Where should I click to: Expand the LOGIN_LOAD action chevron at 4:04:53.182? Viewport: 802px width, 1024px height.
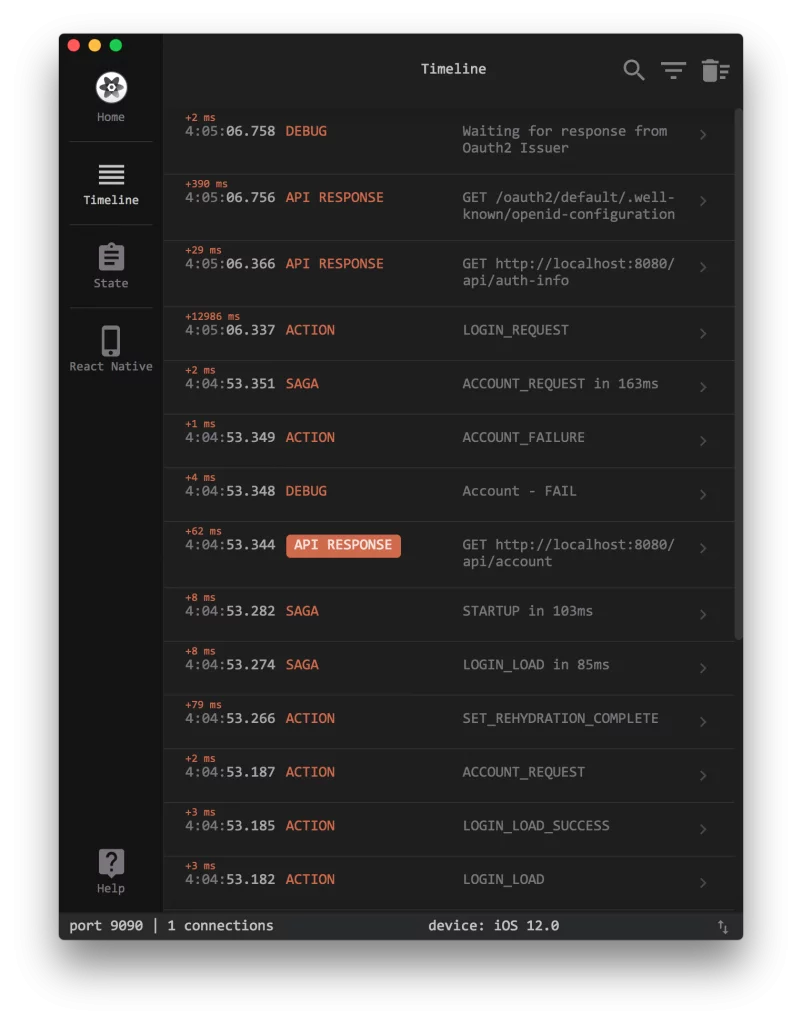(703, 883)
